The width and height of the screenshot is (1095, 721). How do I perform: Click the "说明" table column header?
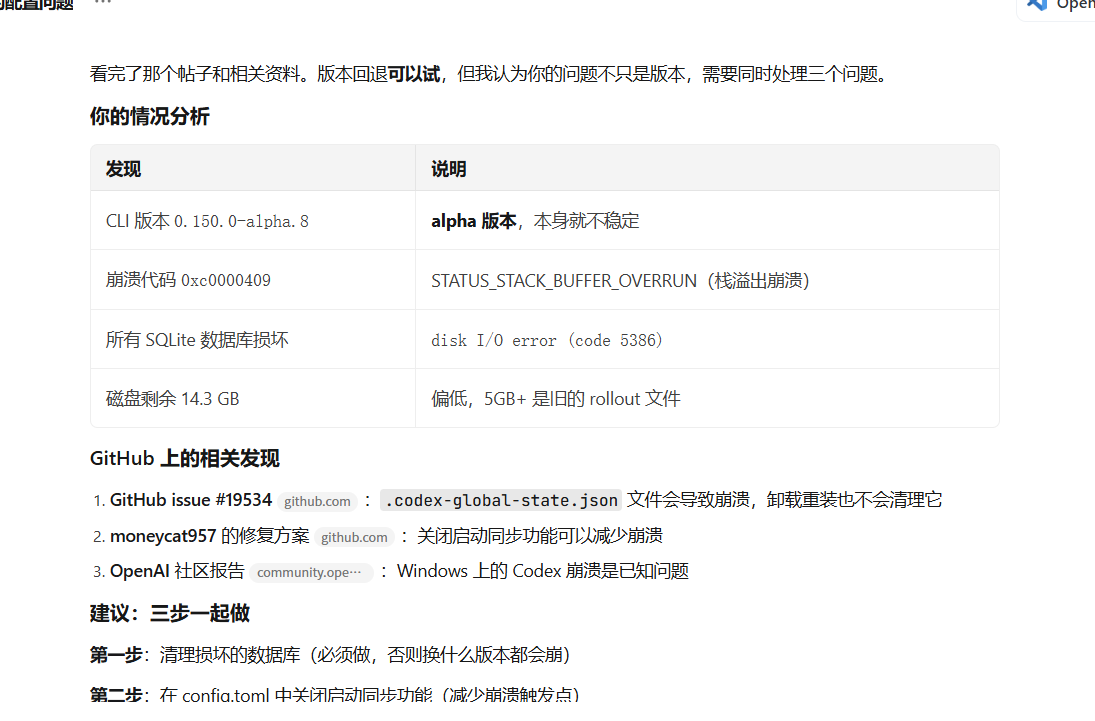pyautogui.click(x=707, y=168)
